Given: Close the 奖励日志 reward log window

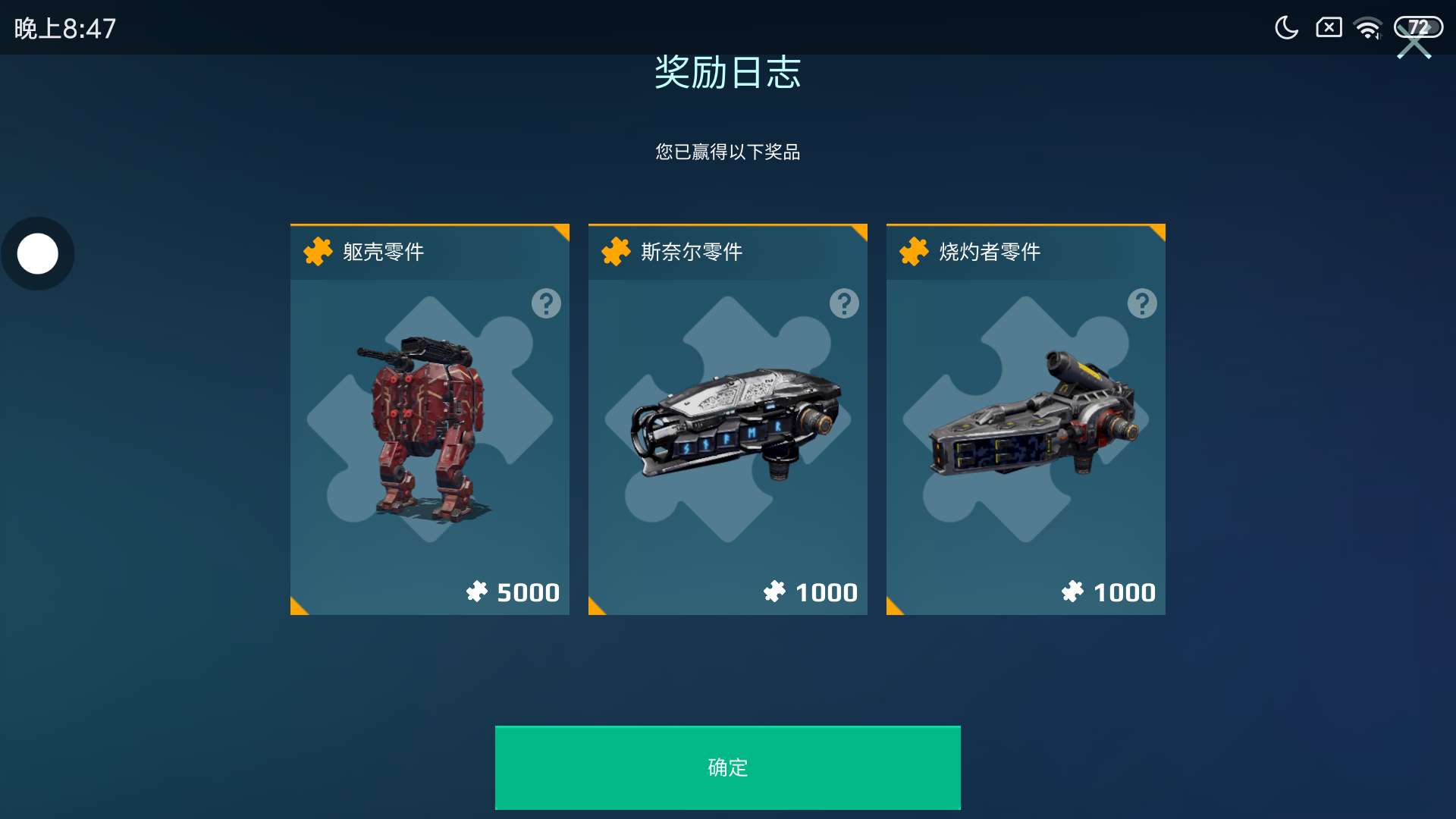Looking at the screenshot, I should (x=1414, y=44).
